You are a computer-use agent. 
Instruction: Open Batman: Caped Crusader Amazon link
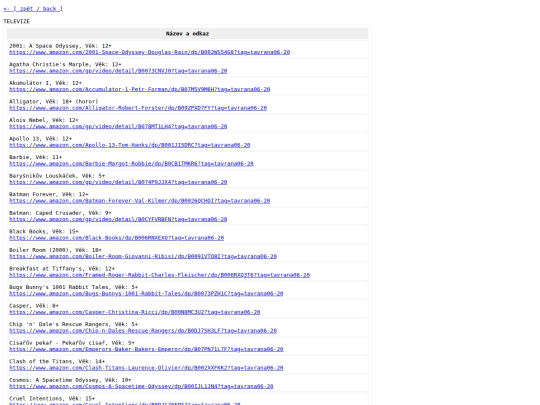[x=118, y=220]
